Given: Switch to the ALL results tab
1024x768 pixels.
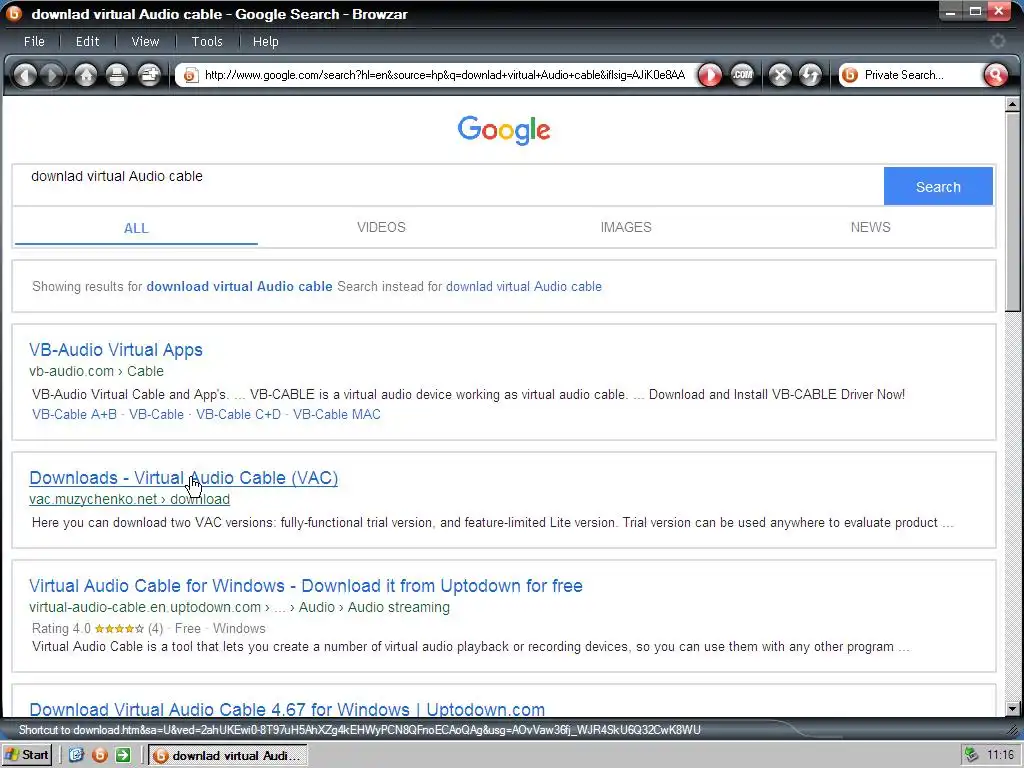Looking at the screenshot, I should pos(136,228).
